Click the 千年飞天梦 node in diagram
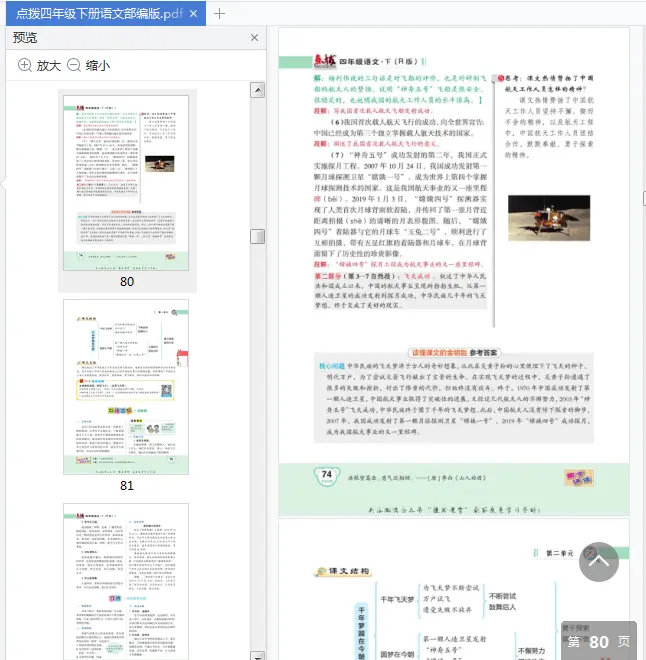Image resolution: width=646 pixels, height=660 pixels. [397, 599]
